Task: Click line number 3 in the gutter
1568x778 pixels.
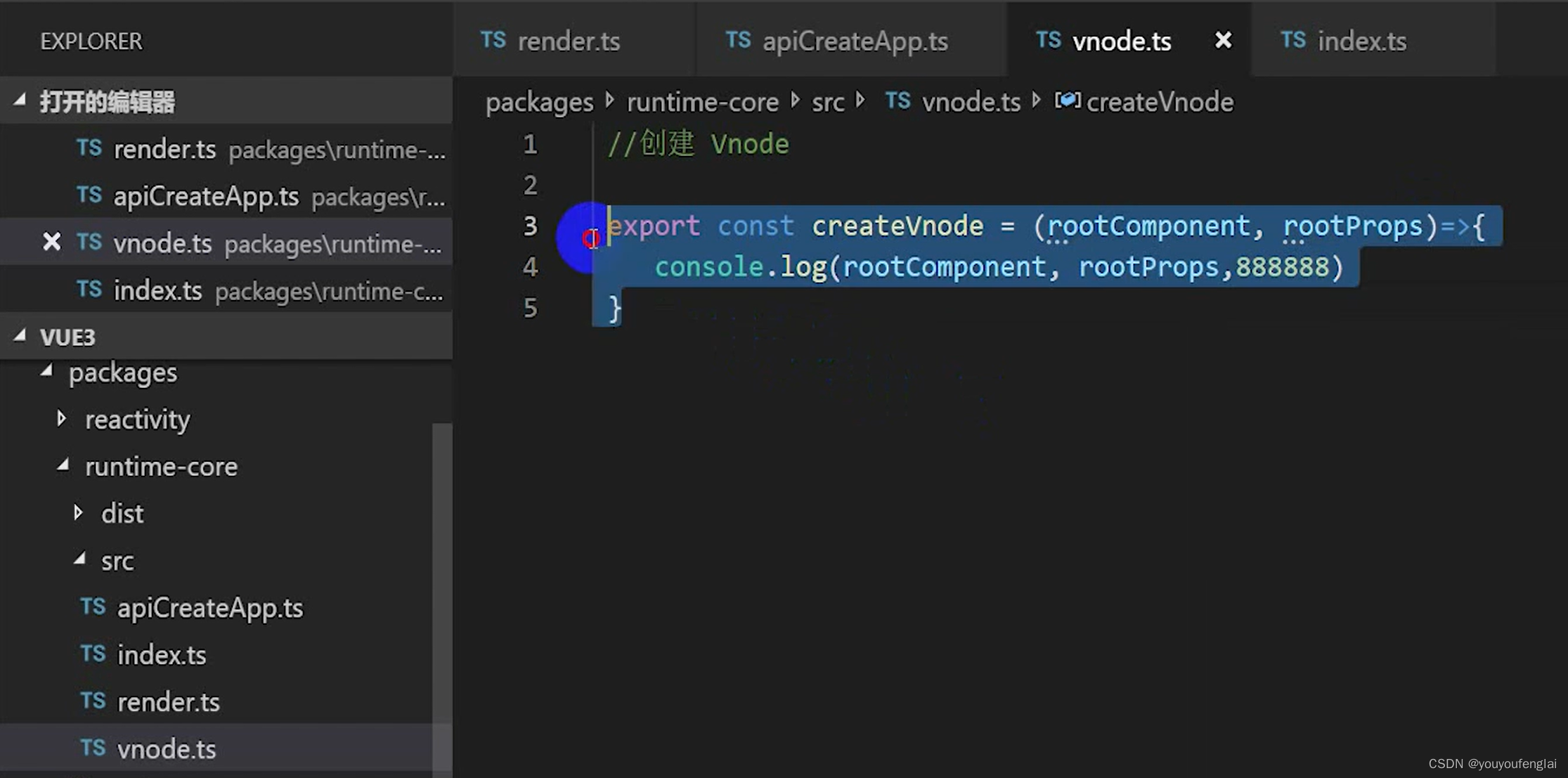Action: [530, 226]
